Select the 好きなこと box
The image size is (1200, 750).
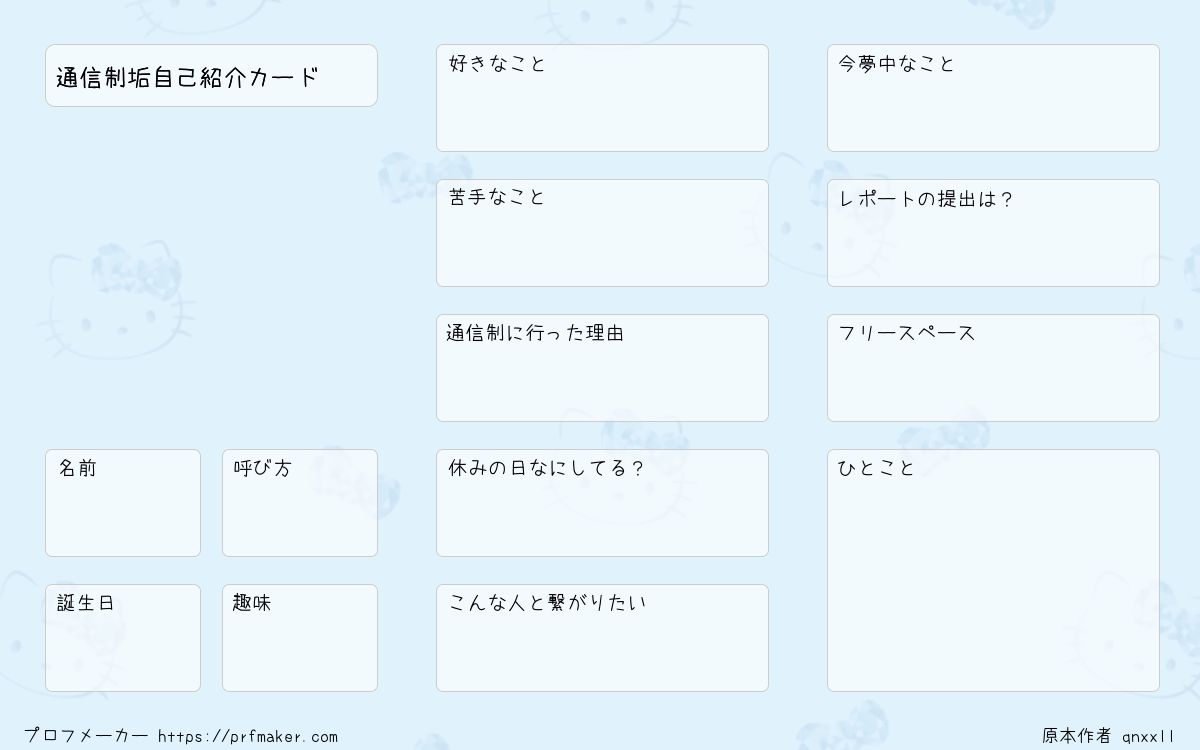click(602, 98)
